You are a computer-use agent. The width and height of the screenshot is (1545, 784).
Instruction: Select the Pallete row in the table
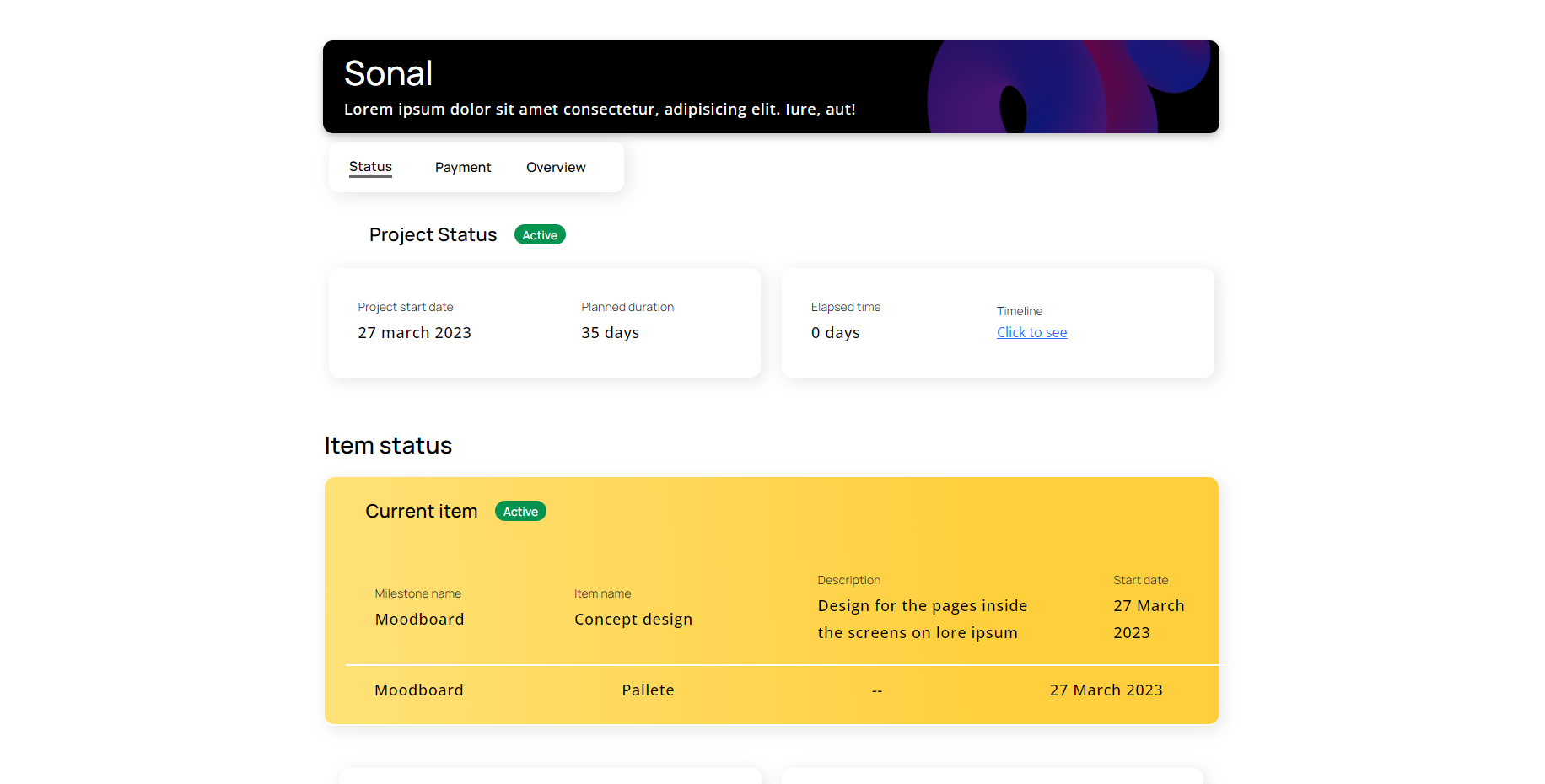[x=648, y=690]
